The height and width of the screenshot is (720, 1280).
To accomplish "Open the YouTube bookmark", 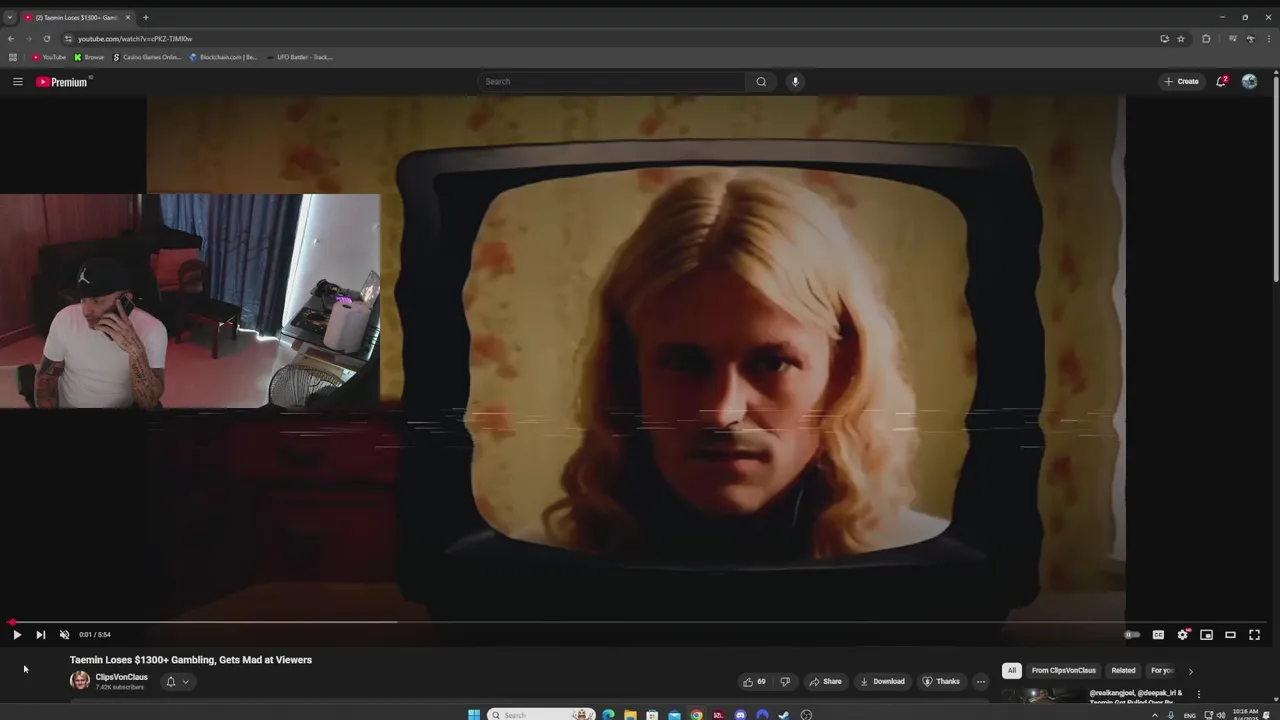I will pyautogui.click(x=49, y=57).
